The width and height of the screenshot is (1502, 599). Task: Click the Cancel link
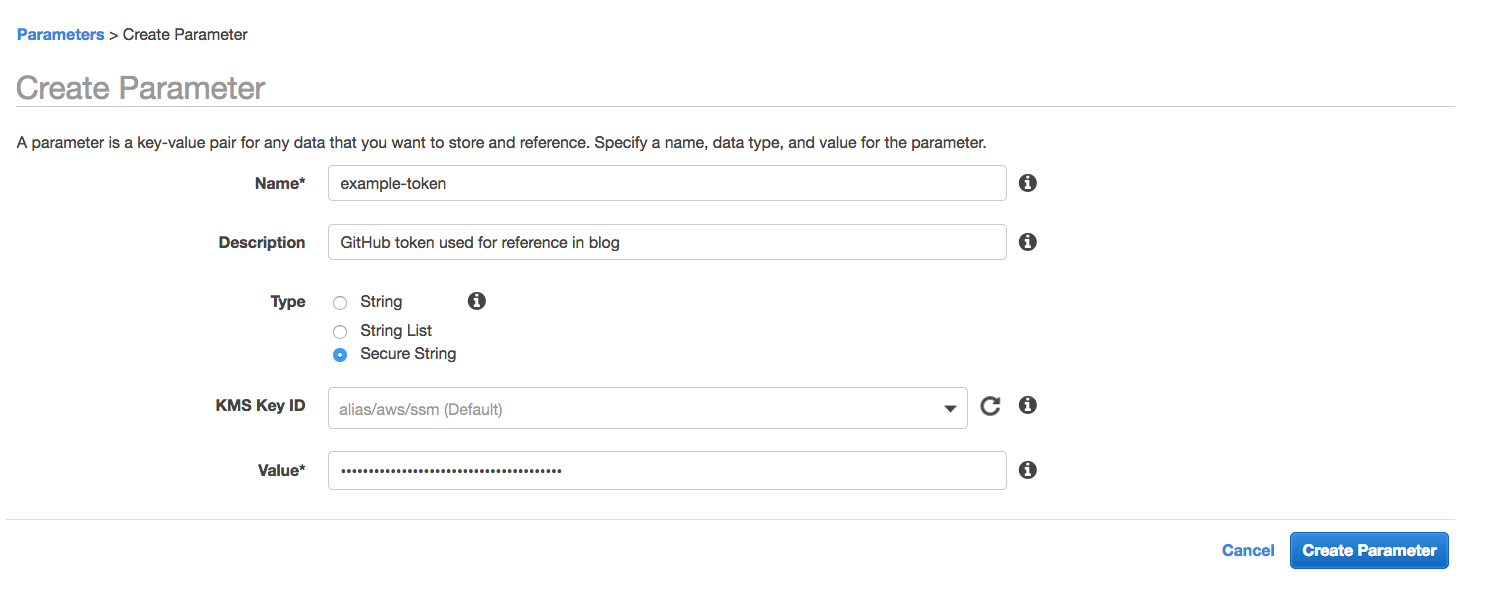[x=1248, y=550]
